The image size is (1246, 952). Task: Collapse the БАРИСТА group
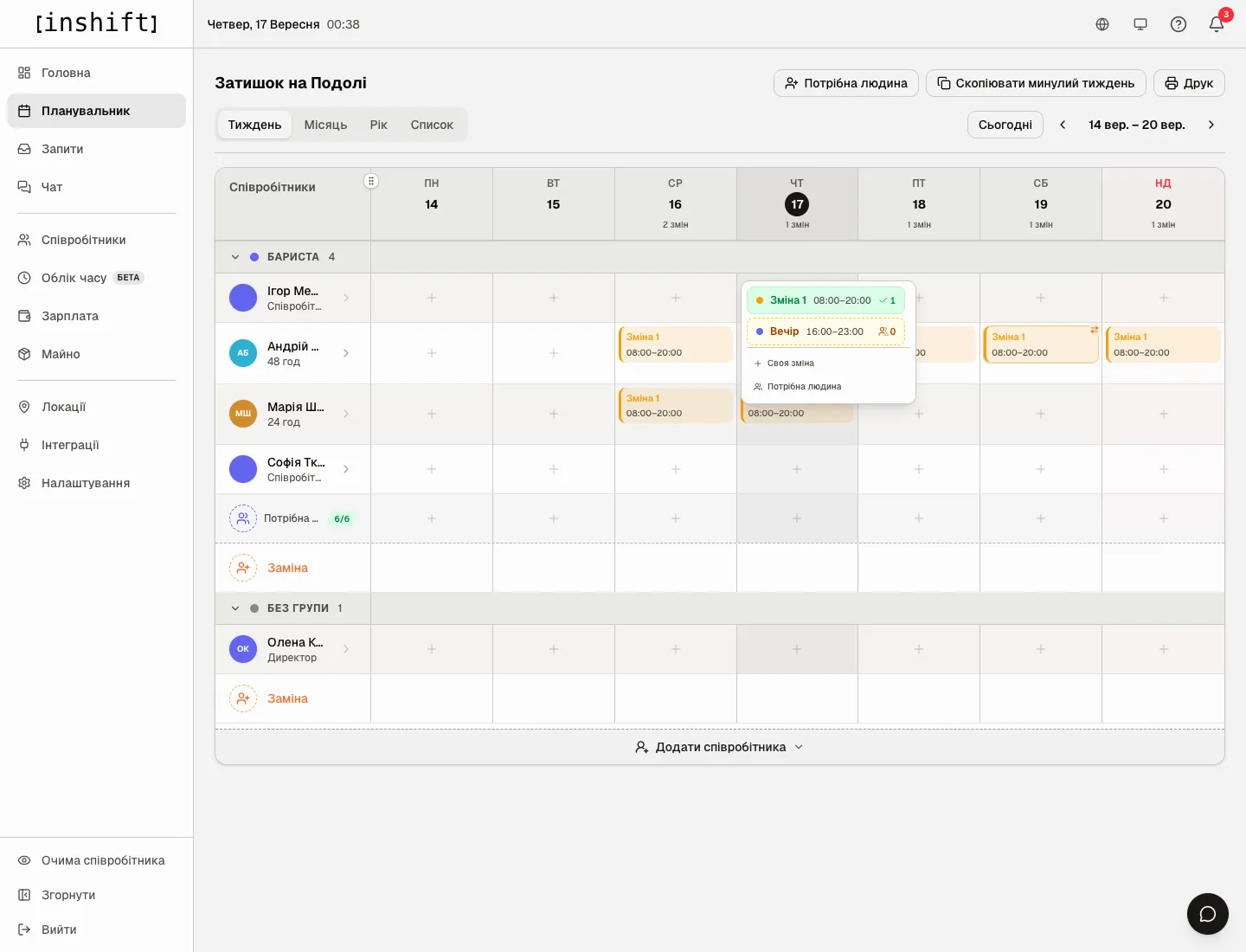235,257
